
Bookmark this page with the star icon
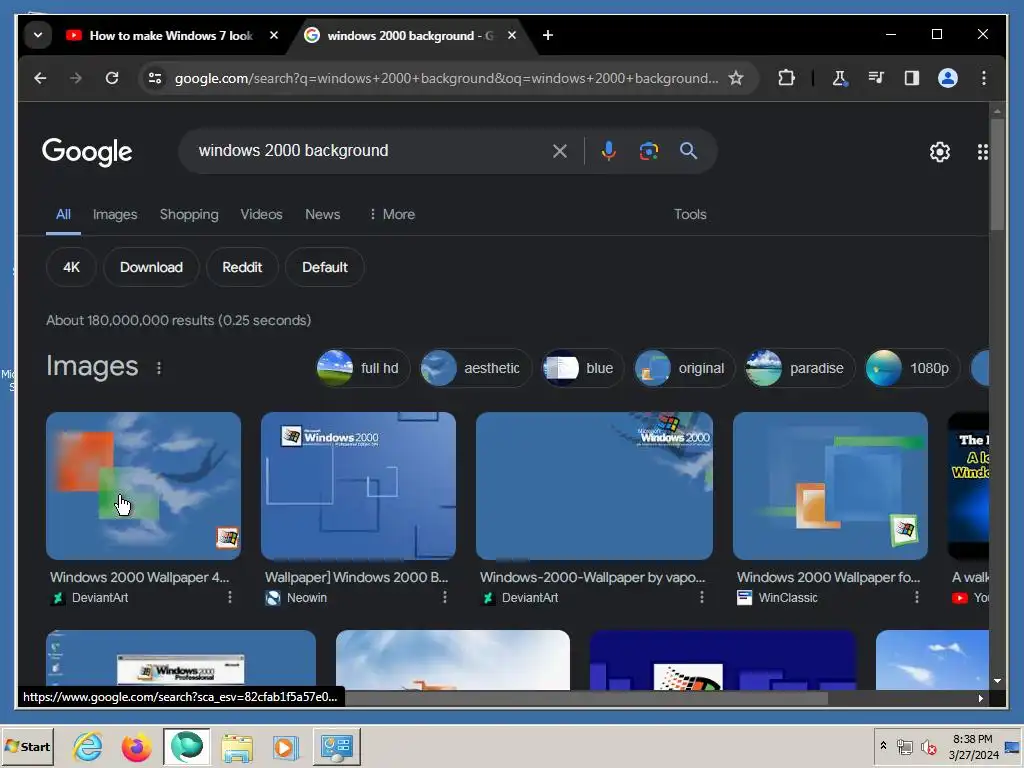736,78
